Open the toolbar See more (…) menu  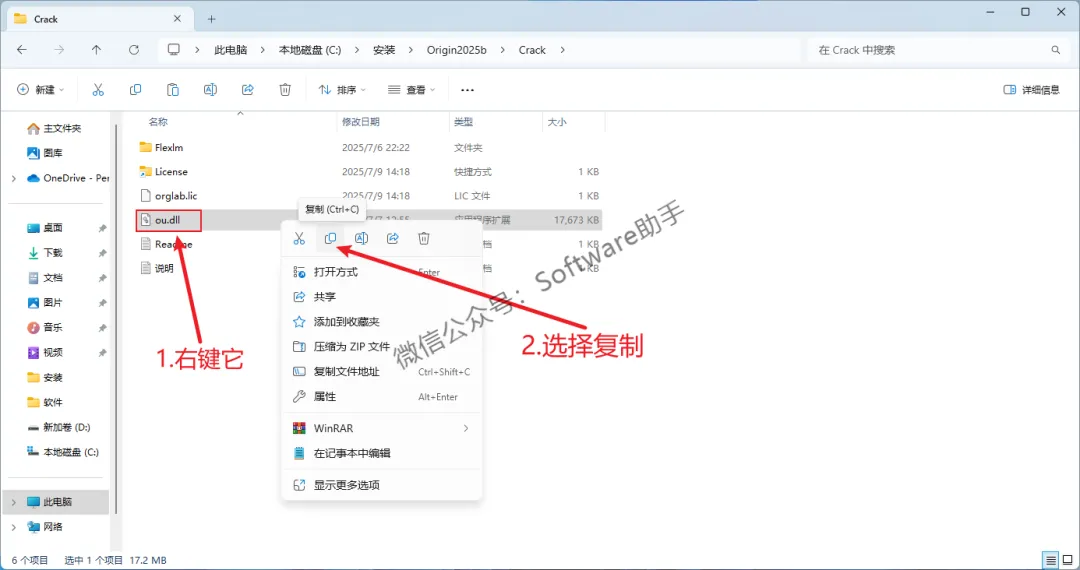pos(468,90)
